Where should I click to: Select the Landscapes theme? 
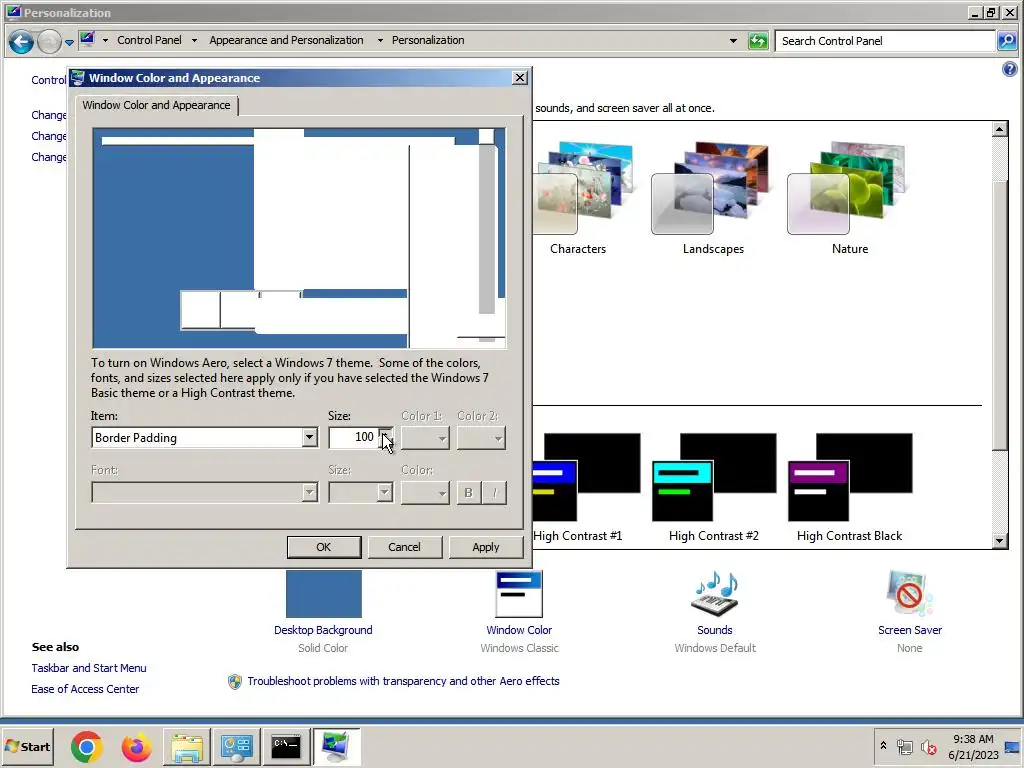click(713, 199)
